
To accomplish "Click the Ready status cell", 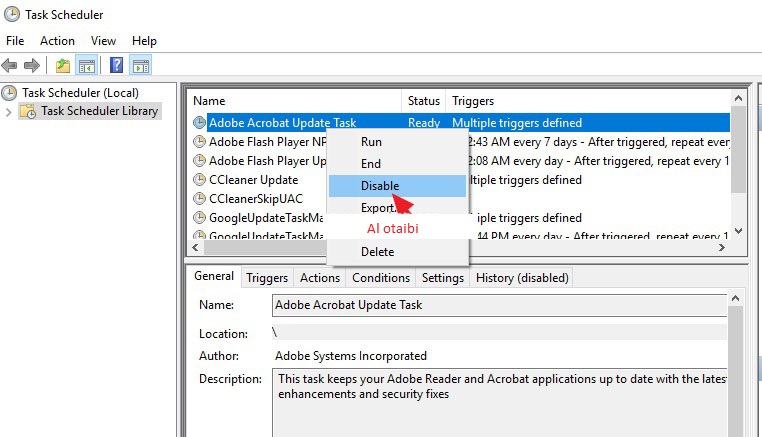I will (424, 122).
